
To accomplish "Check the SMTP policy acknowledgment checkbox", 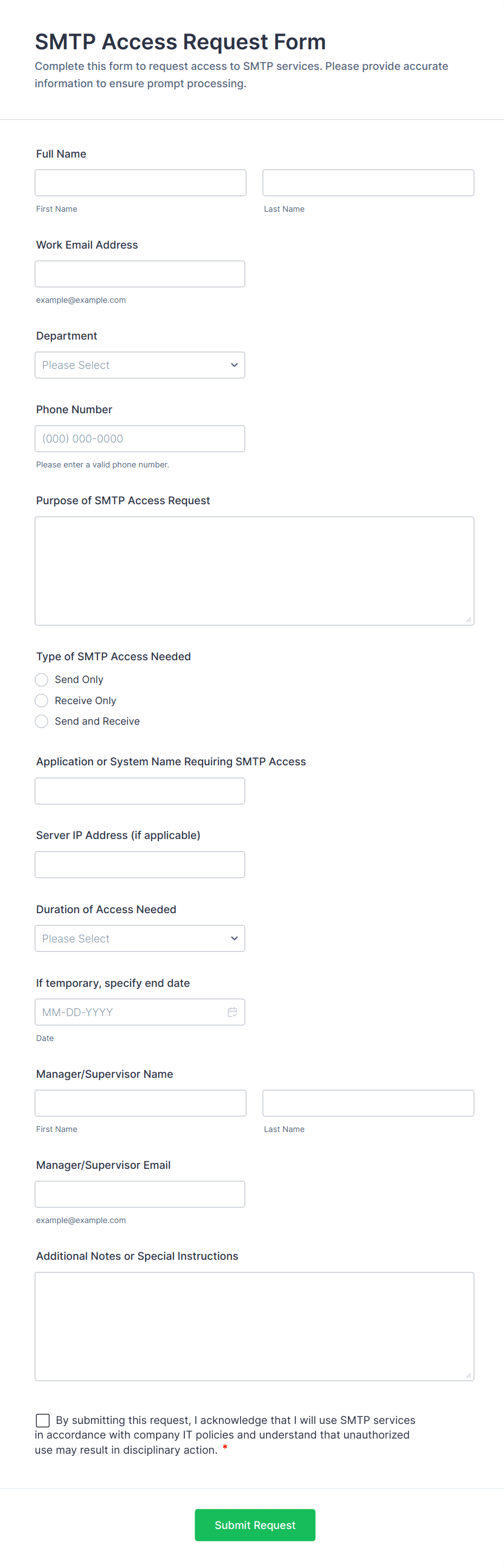I will [x=43, y=1420].
